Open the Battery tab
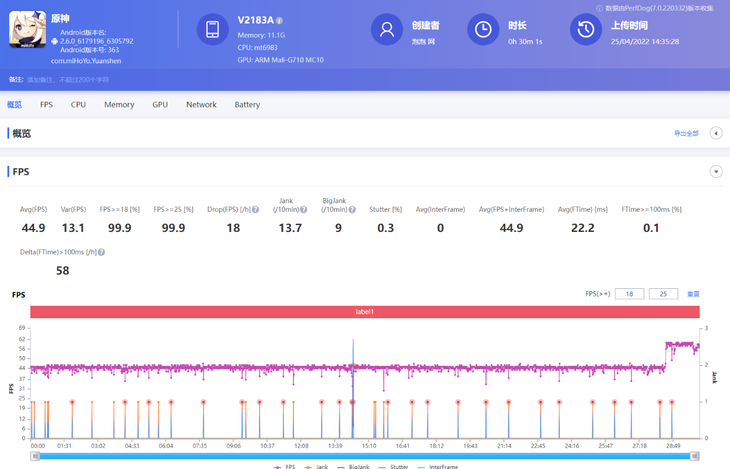Viewport: 730px width, 469px height. tap(247, 105)
